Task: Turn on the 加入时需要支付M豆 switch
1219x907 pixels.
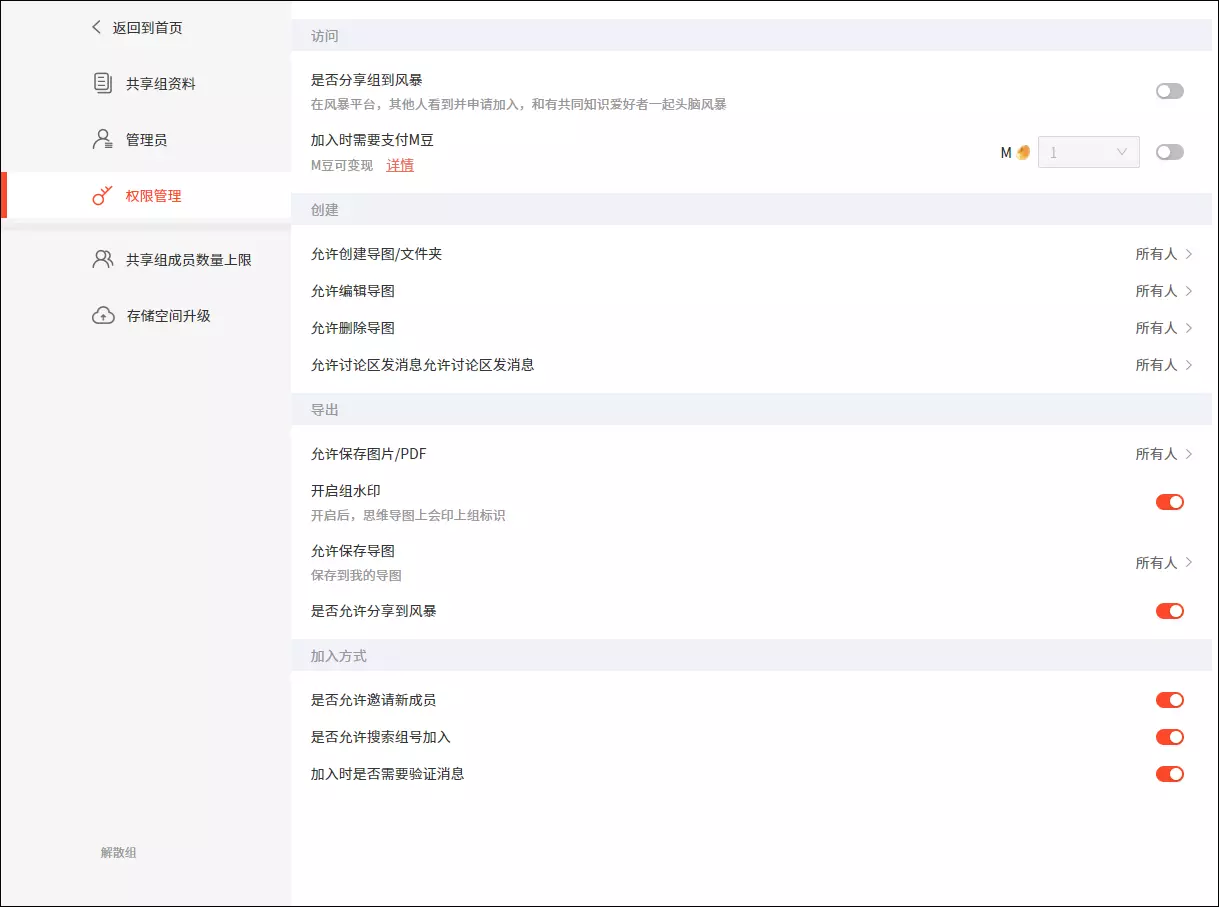Action: click(1169, 152)
